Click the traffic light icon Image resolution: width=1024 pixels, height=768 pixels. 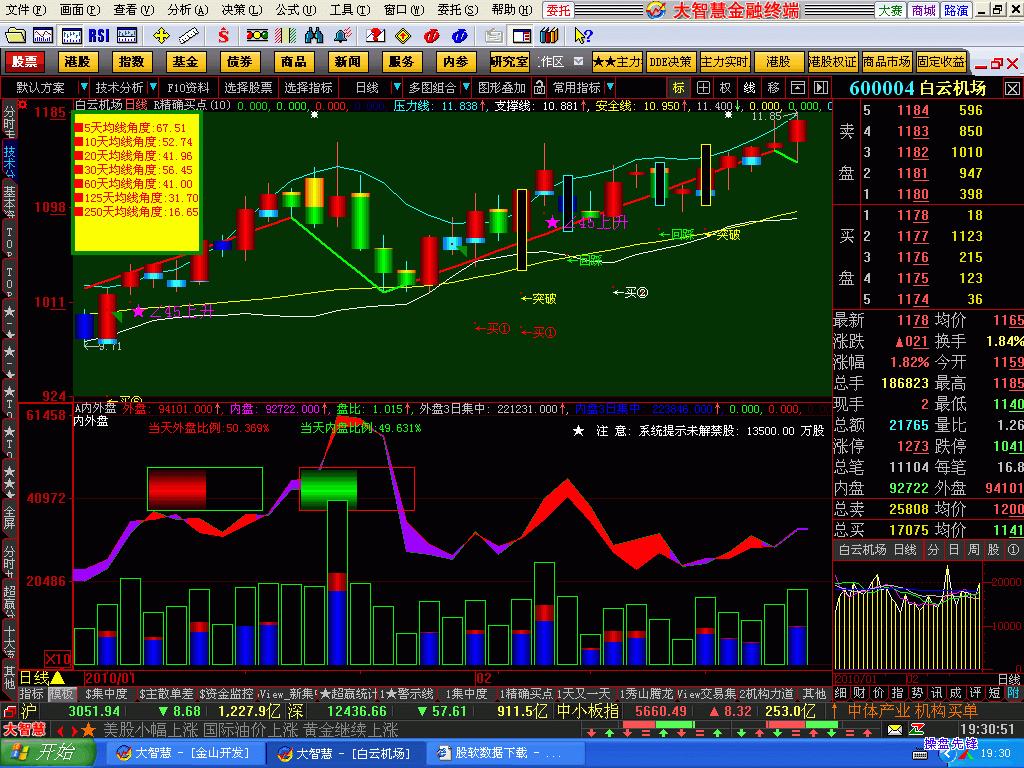coord(257,36)
